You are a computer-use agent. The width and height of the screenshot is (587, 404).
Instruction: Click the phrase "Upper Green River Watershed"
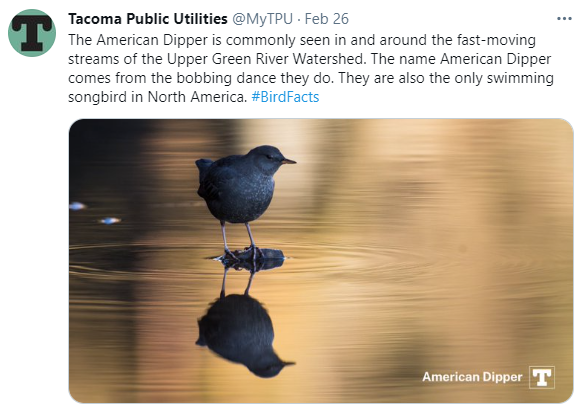265,59
